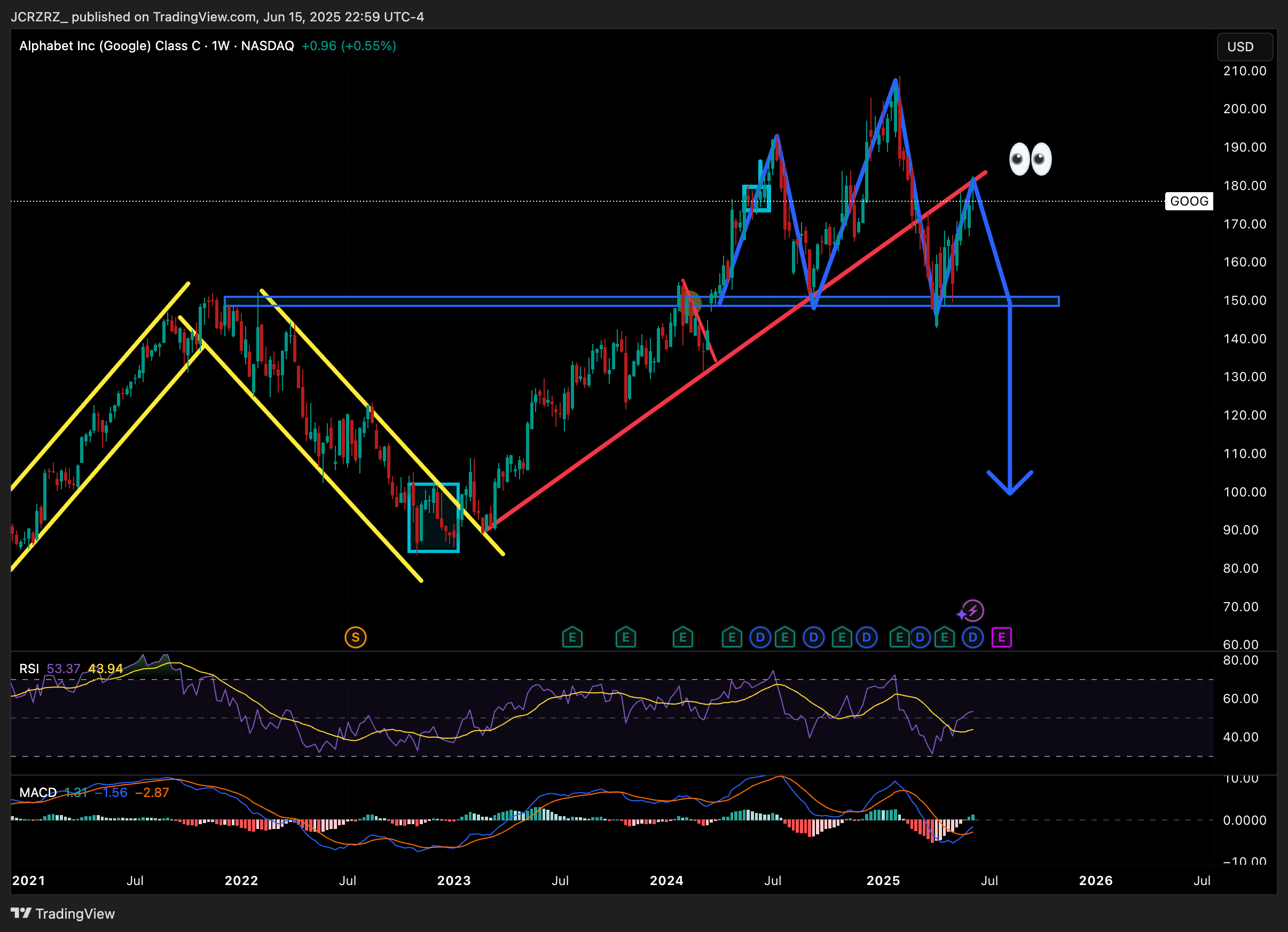Click MACD signal value −2.87

coord(152,792)
